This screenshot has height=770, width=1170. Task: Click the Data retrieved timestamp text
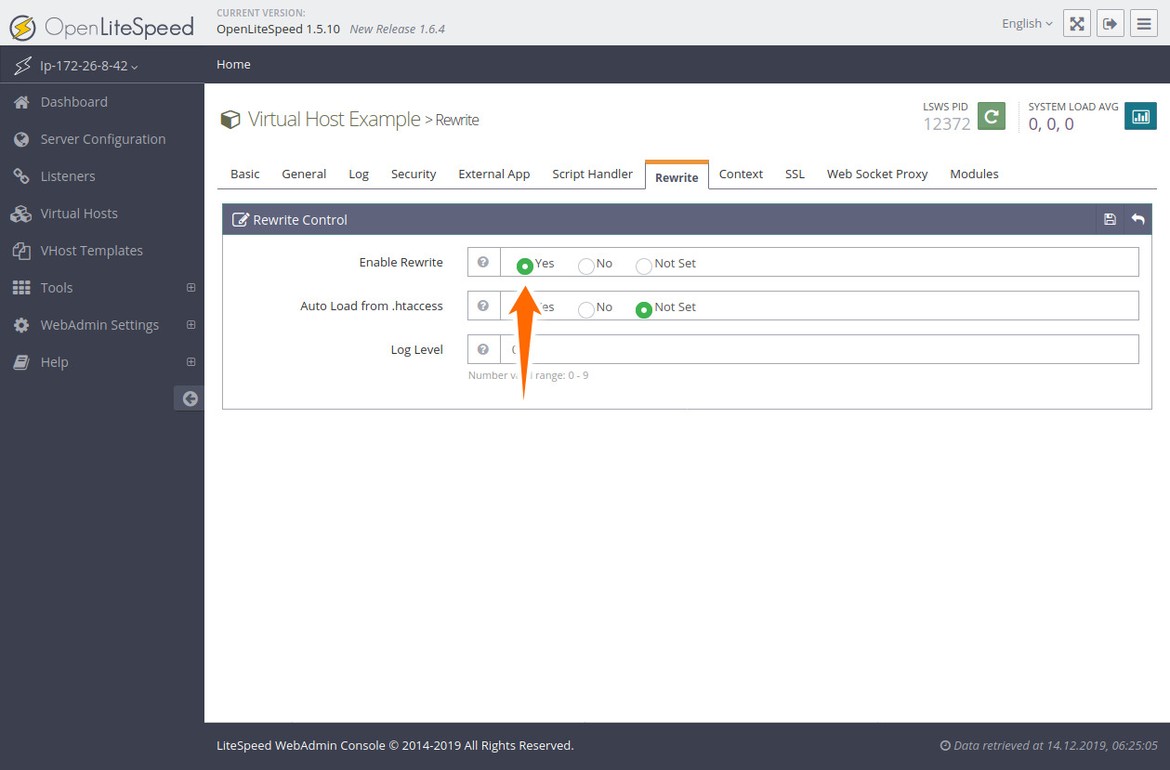coord(1049,745)
